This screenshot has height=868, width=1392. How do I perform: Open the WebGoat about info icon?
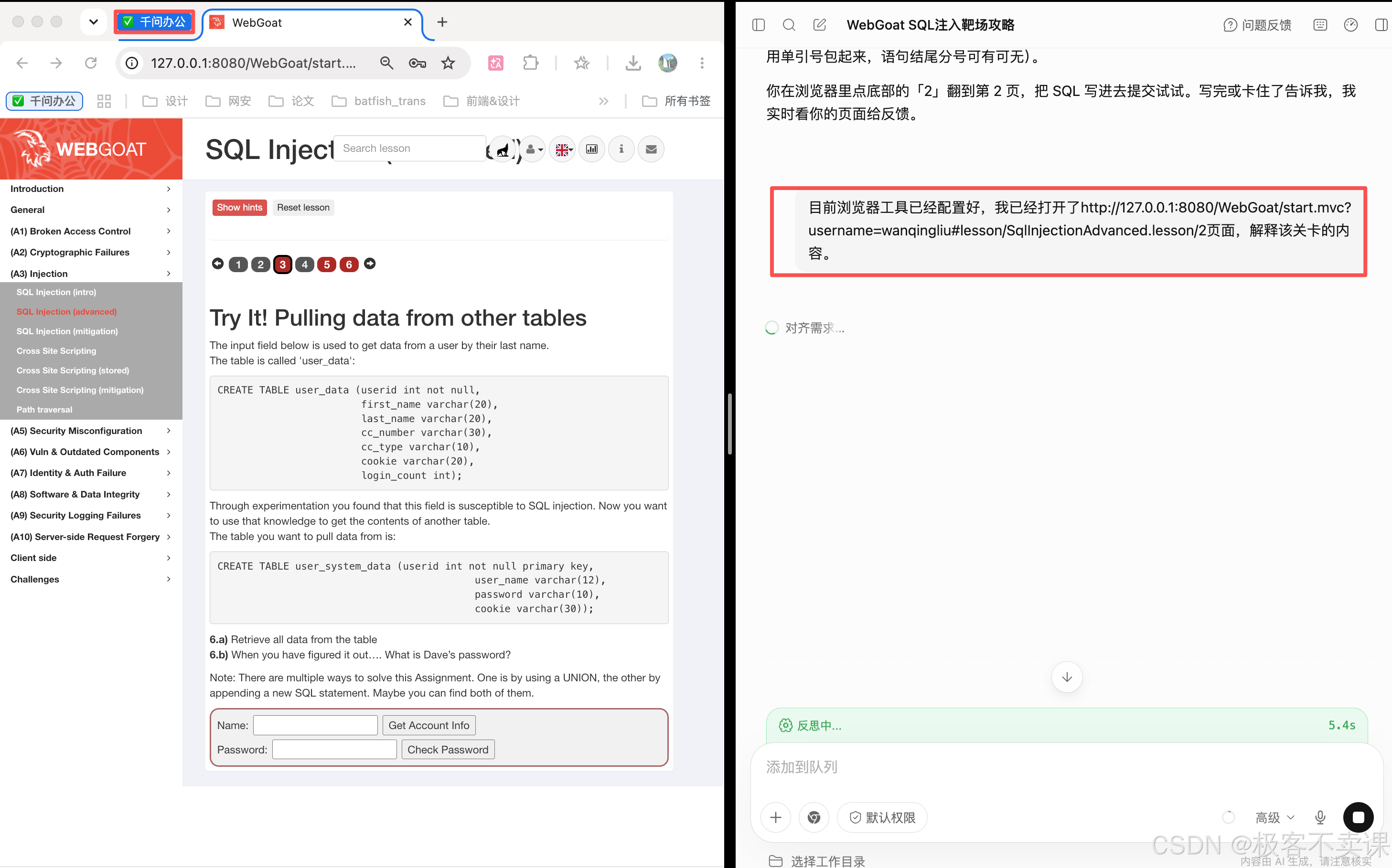621,149
